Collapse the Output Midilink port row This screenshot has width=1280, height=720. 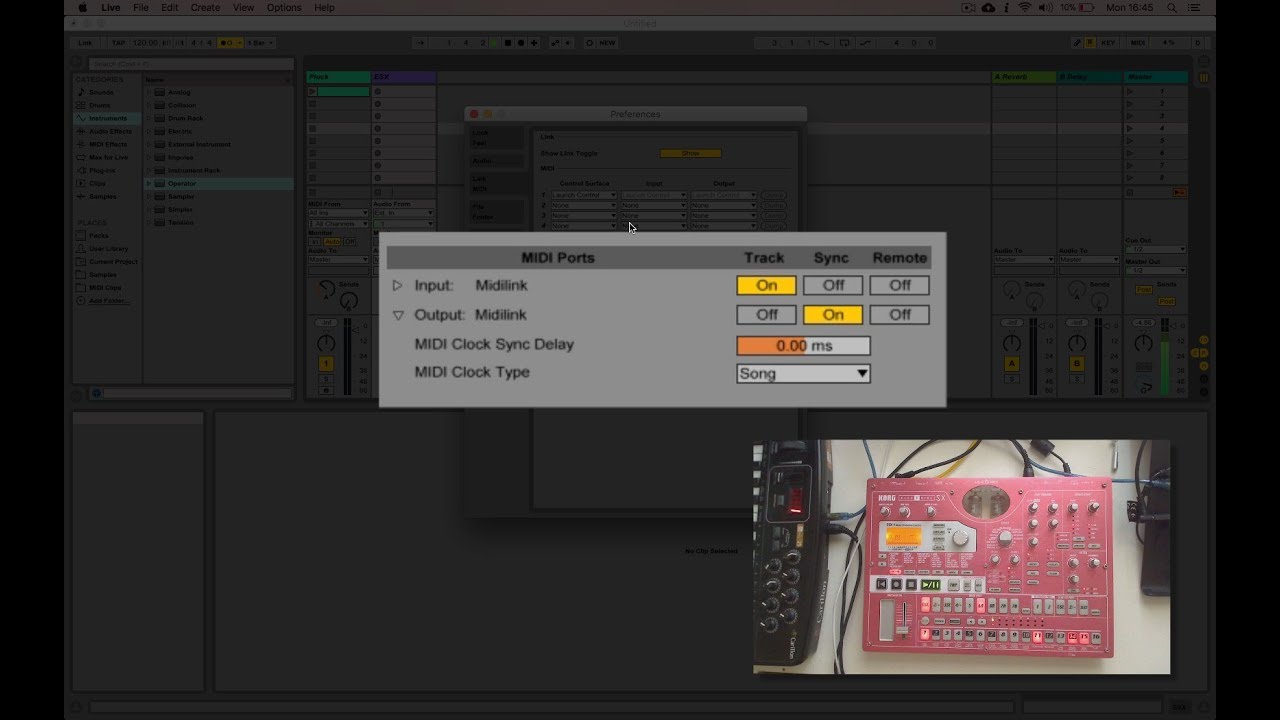(397, 314)
